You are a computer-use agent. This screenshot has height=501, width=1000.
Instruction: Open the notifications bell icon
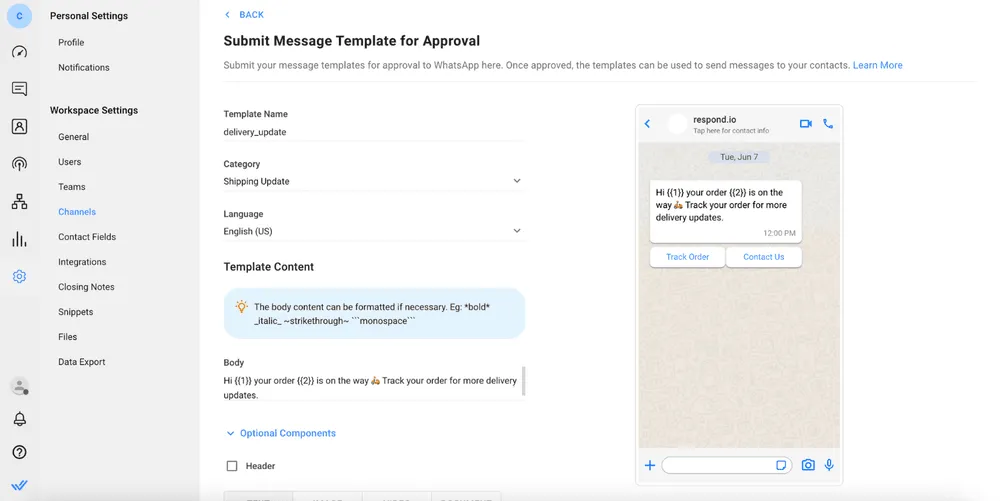pyautogui.click(x=20, y=419)
